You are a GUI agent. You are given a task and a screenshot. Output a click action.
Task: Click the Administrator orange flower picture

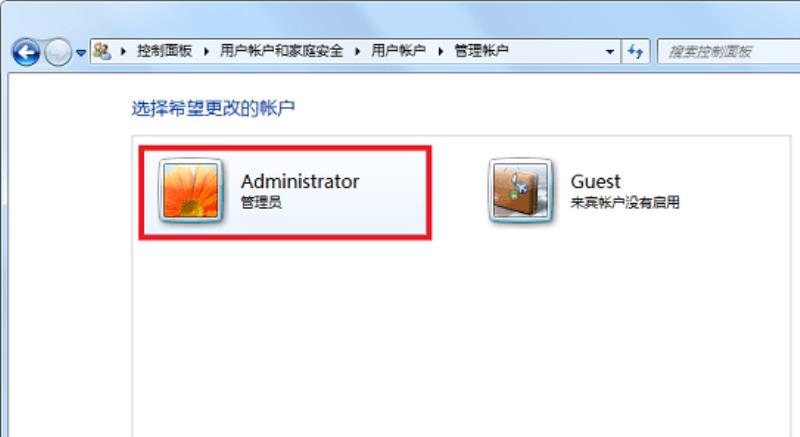coord(191,191)
